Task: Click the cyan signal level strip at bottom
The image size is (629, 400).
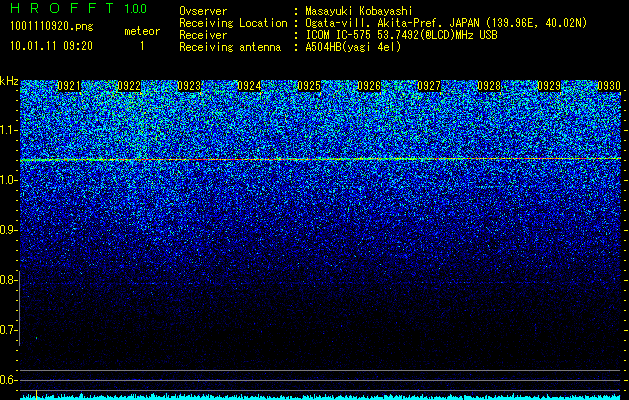Action: (321, 397)
